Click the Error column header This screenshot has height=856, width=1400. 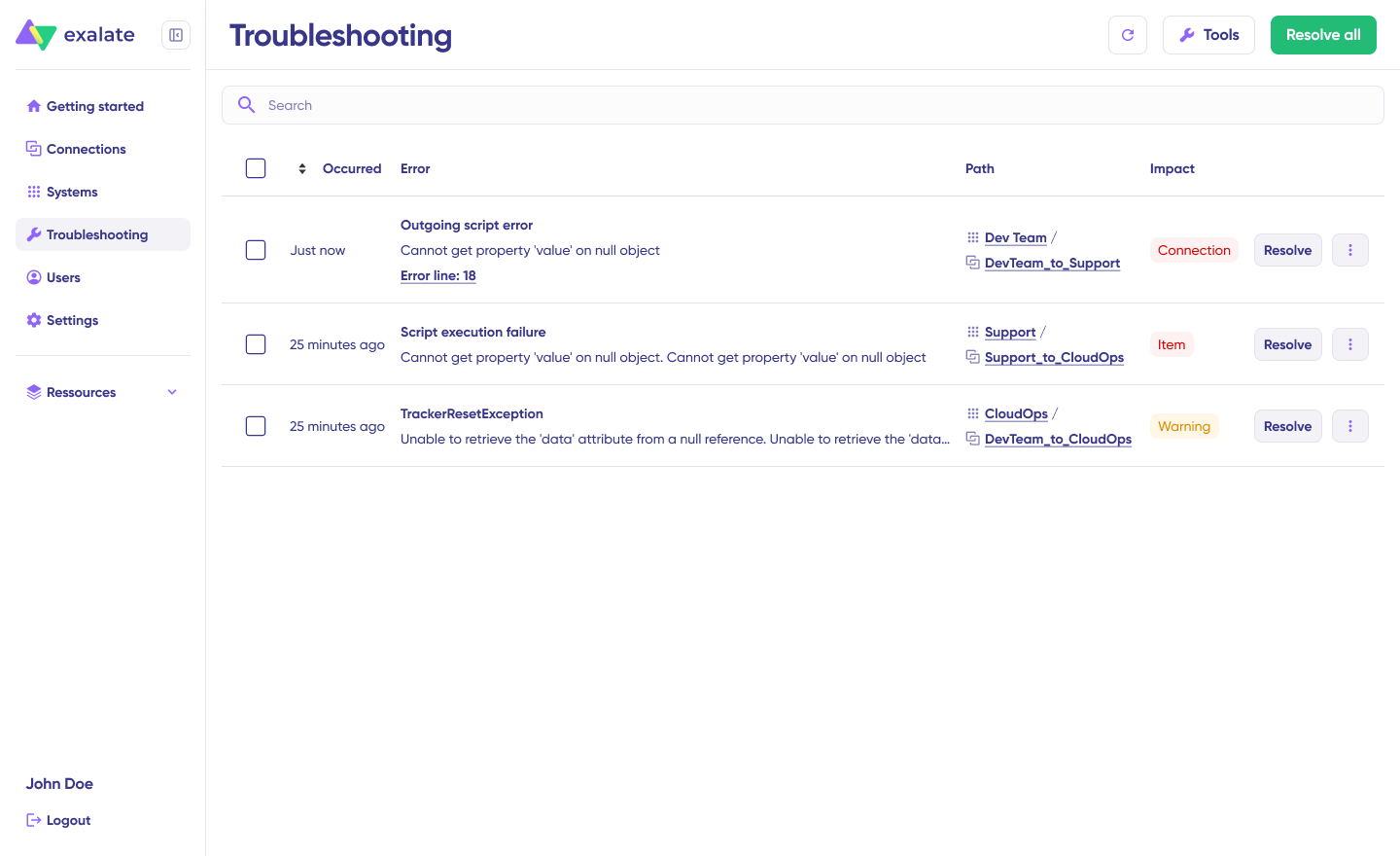pyautogui.click(x=415, y=168)
